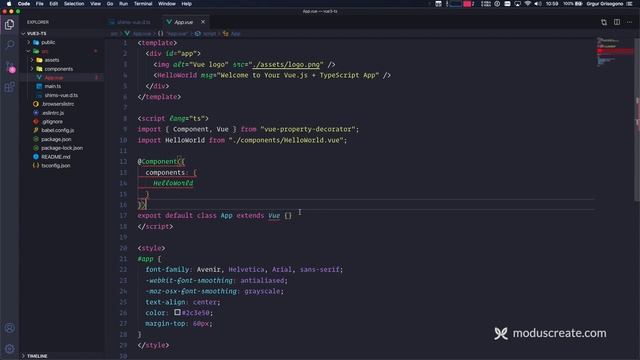Click the #2c3e50 color swatch
The height and width of the screenshot is (360, 640).
pyautogui.click(x=177, y=312)
